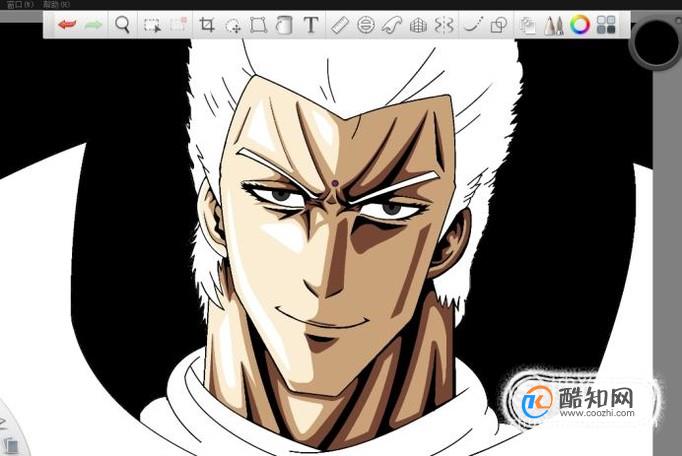682x456 pixels.
Task: Open the 窗口 (Window) menu
Action: (20, 4)
